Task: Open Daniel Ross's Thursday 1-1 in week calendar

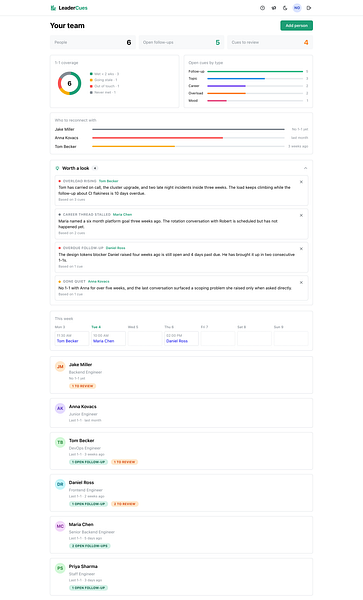Action: click(181, 338)
